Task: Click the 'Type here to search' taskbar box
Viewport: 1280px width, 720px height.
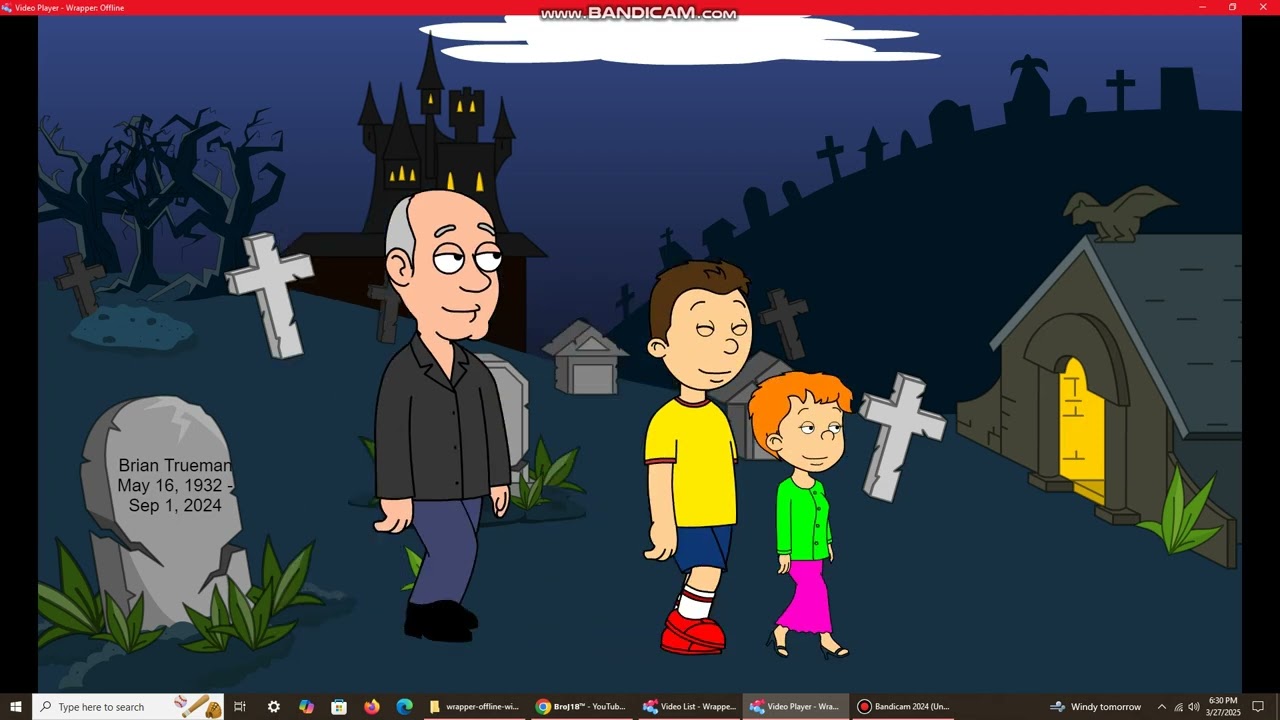Action: tap(130, 707)
